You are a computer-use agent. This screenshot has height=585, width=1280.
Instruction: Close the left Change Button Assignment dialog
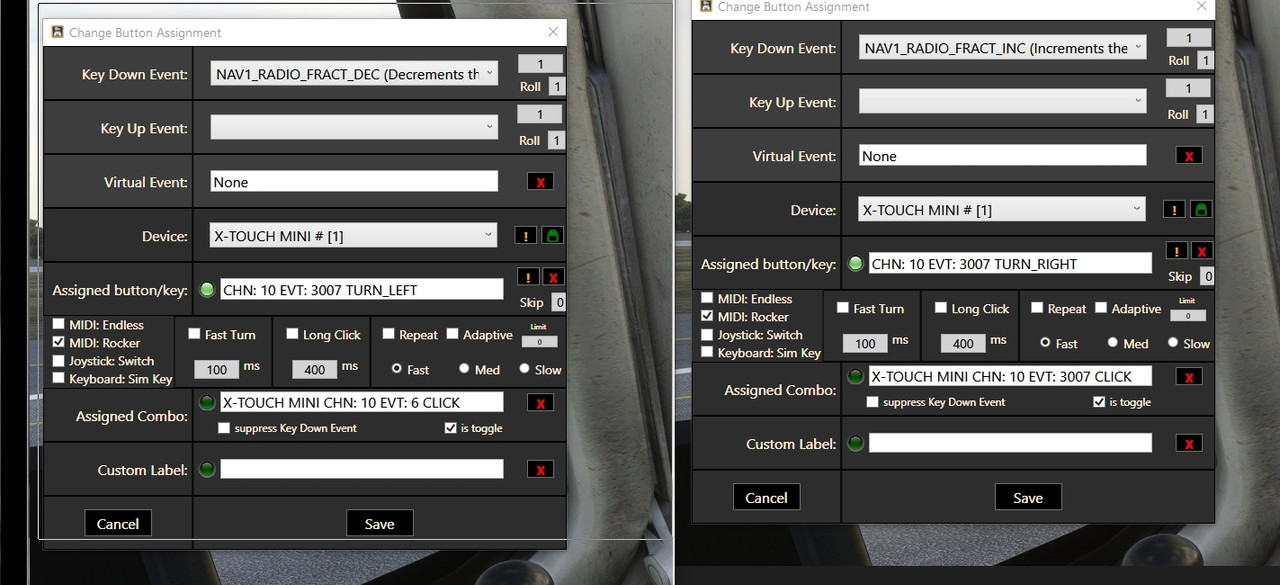point(553,32)
